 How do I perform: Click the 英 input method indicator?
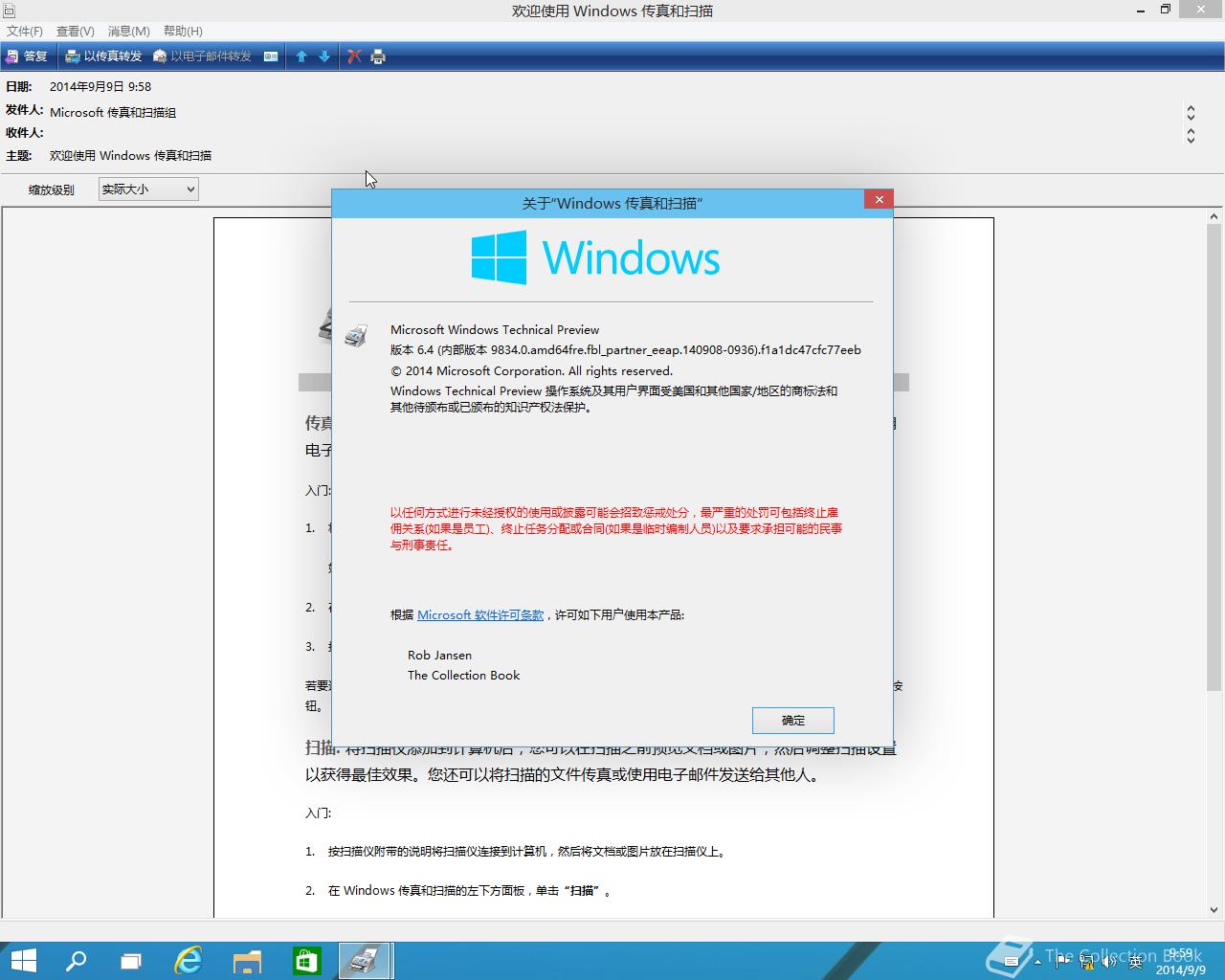(1135, 962)
